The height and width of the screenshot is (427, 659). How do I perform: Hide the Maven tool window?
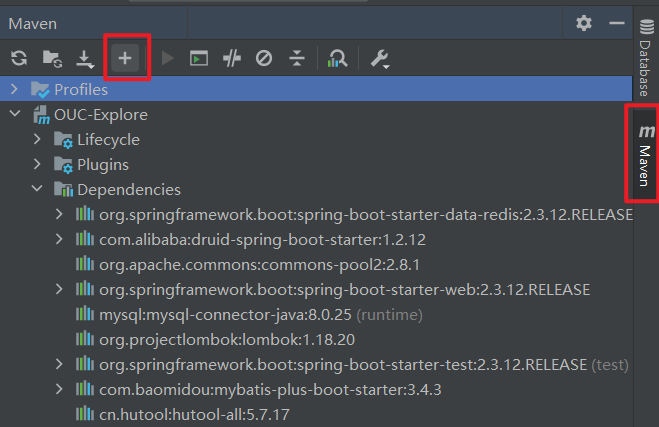point(617,23)
